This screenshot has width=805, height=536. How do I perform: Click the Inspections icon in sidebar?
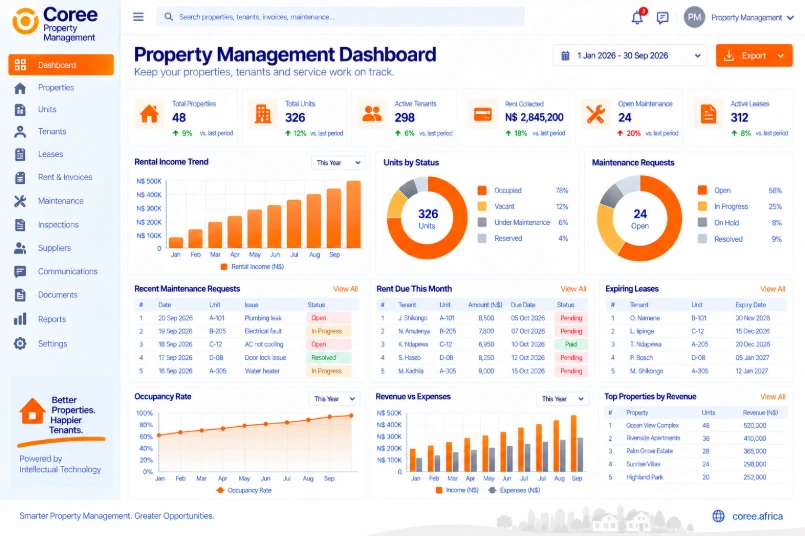pos(20,225)
